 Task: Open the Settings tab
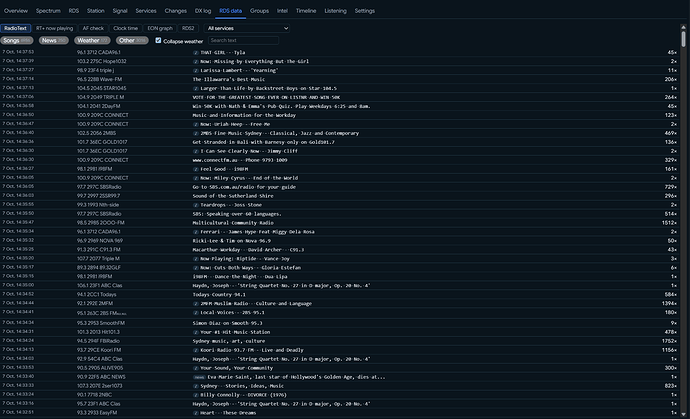(x=365, y=11)
